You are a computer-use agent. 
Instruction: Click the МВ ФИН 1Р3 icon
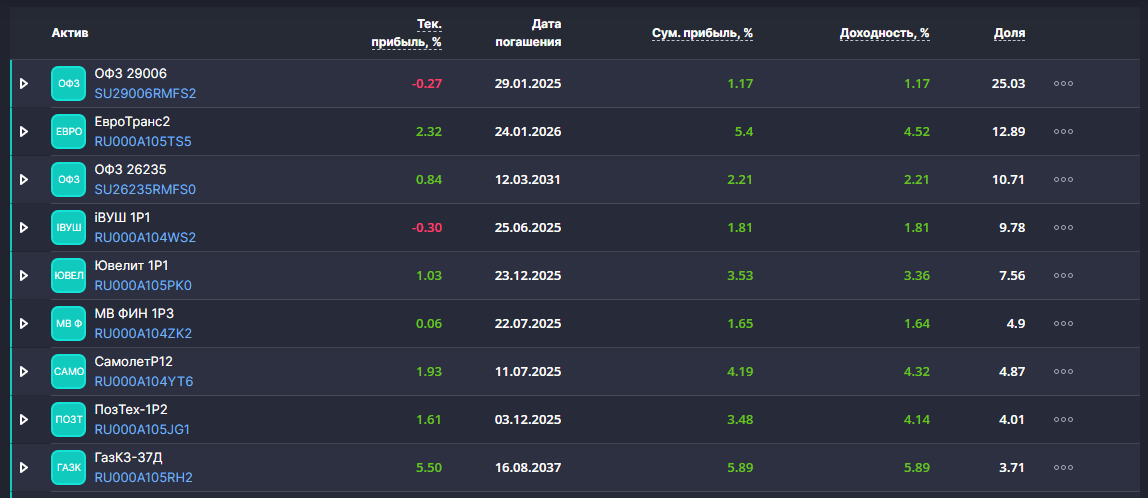[68, 324]
